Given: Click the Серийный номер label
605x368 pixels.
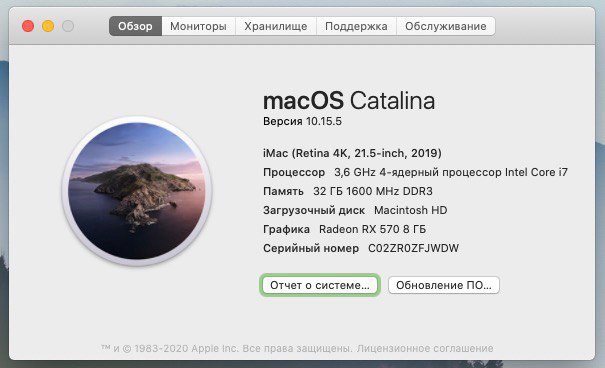Looking at the screenshot, I should tap(311, 248).
